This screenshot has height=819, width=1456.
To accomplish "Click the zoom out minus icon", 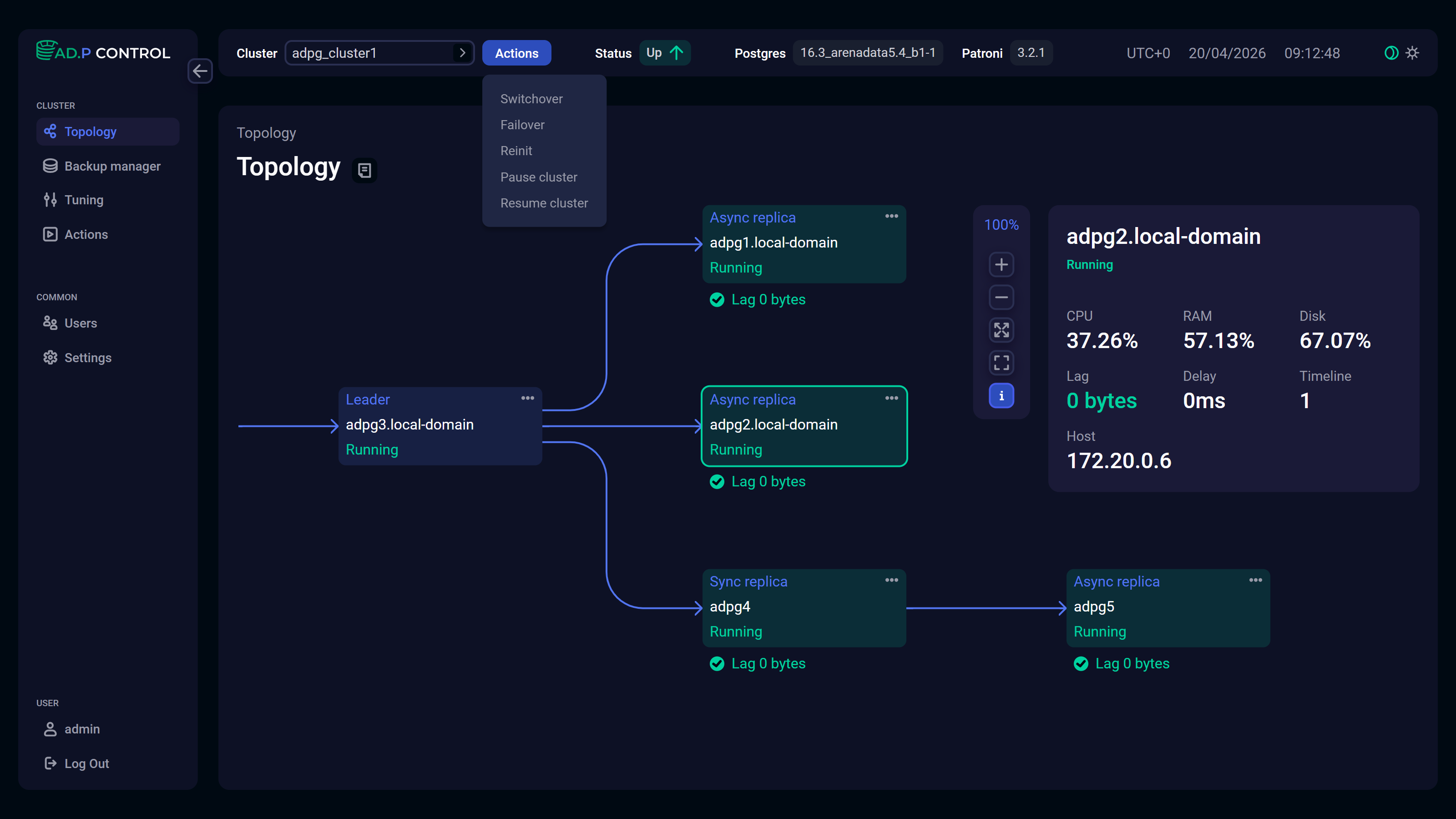I will [x=1001, y=297].
